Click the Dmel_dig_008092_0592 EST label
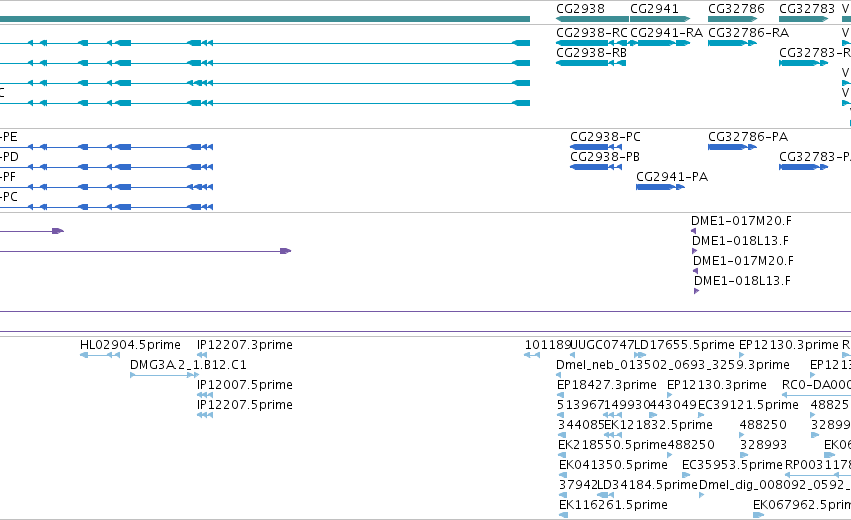Screen dimensions: 851x520 click(774, 485)
